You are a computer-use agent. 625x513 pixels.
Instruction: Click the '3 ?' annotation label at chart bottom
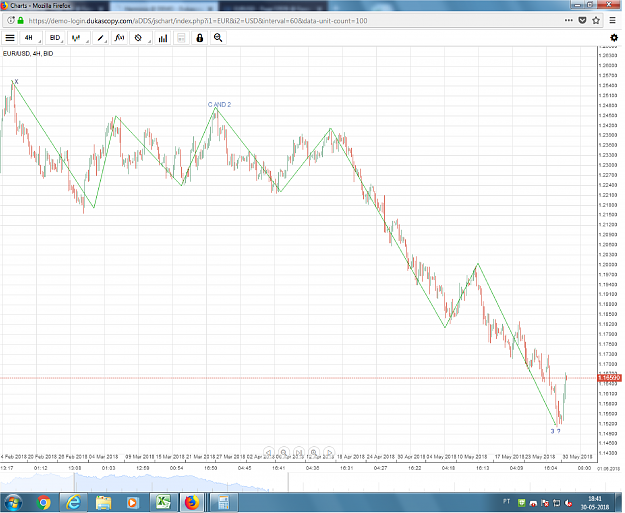(x=556, y=431)
